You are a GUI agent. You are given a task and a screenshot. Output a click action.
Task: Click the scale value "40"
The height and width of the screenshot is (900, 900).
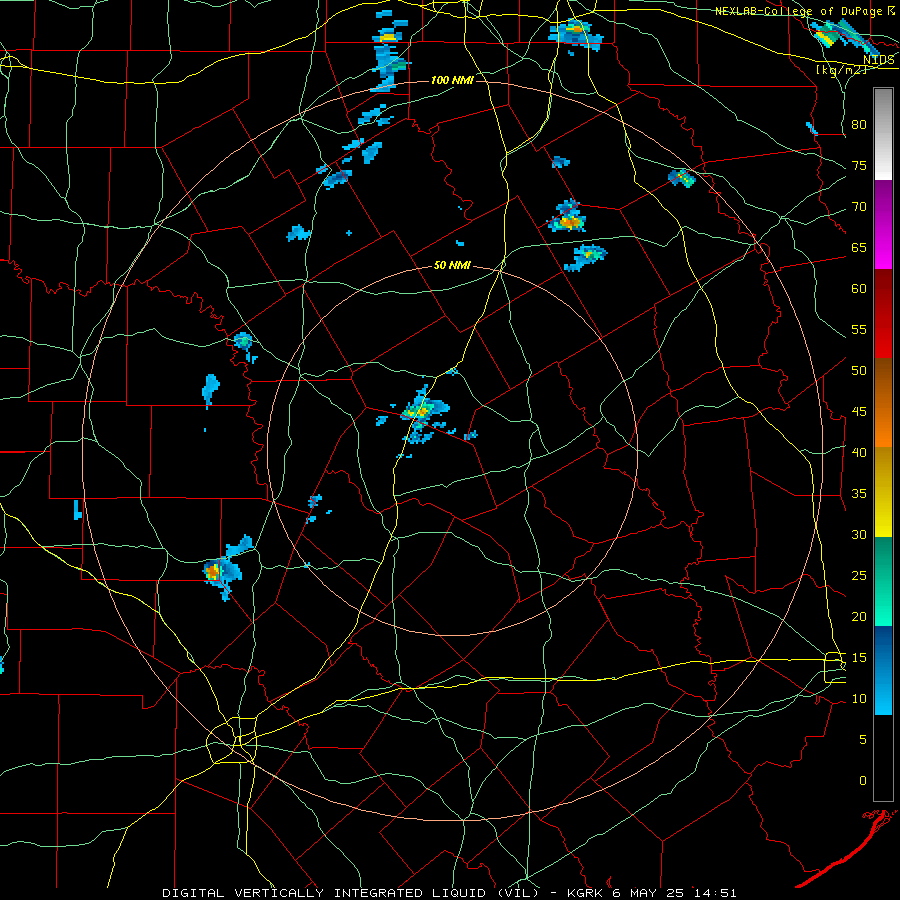coord(859,452)
